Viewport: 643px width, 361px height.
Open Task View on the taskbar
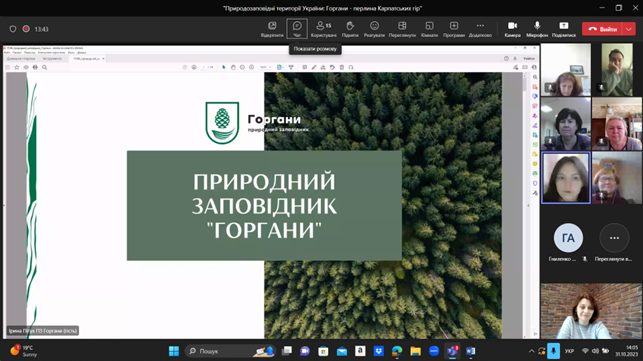(x=287, y=351)
